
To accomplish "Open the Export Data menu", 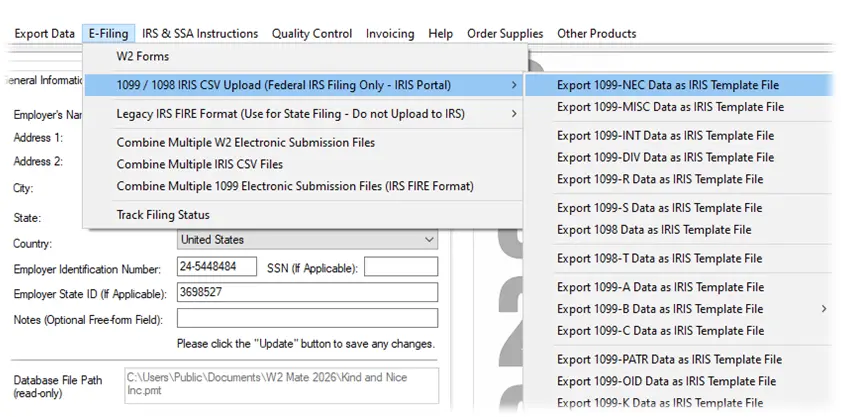I will click(x=45, y=33).
